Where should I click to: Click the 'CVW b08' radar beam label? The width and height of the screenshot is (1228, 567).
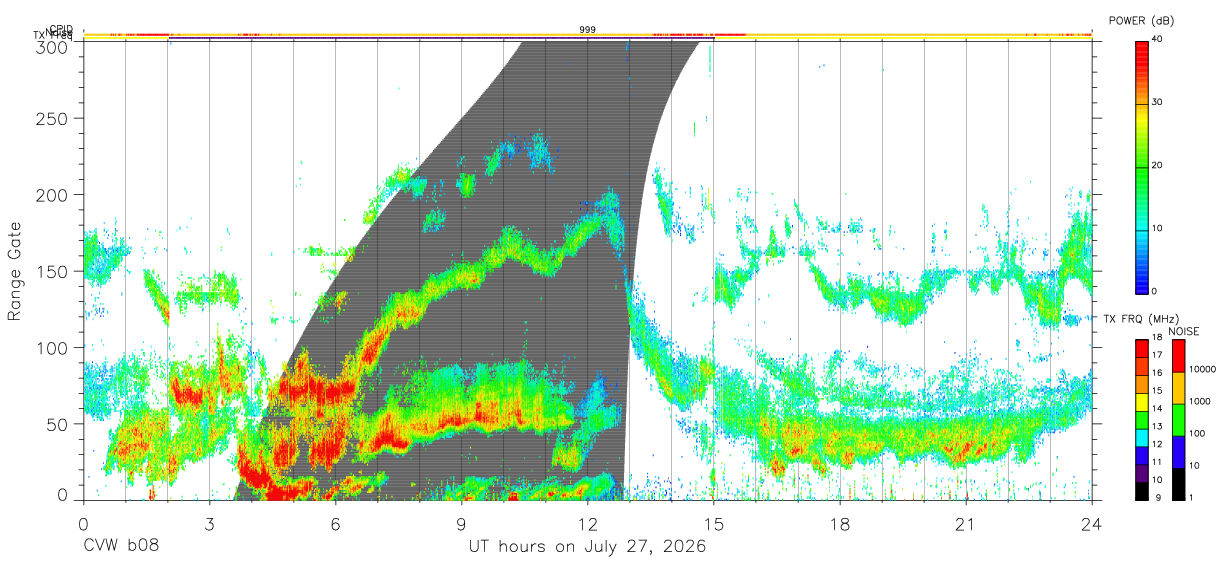coord(120,547)
